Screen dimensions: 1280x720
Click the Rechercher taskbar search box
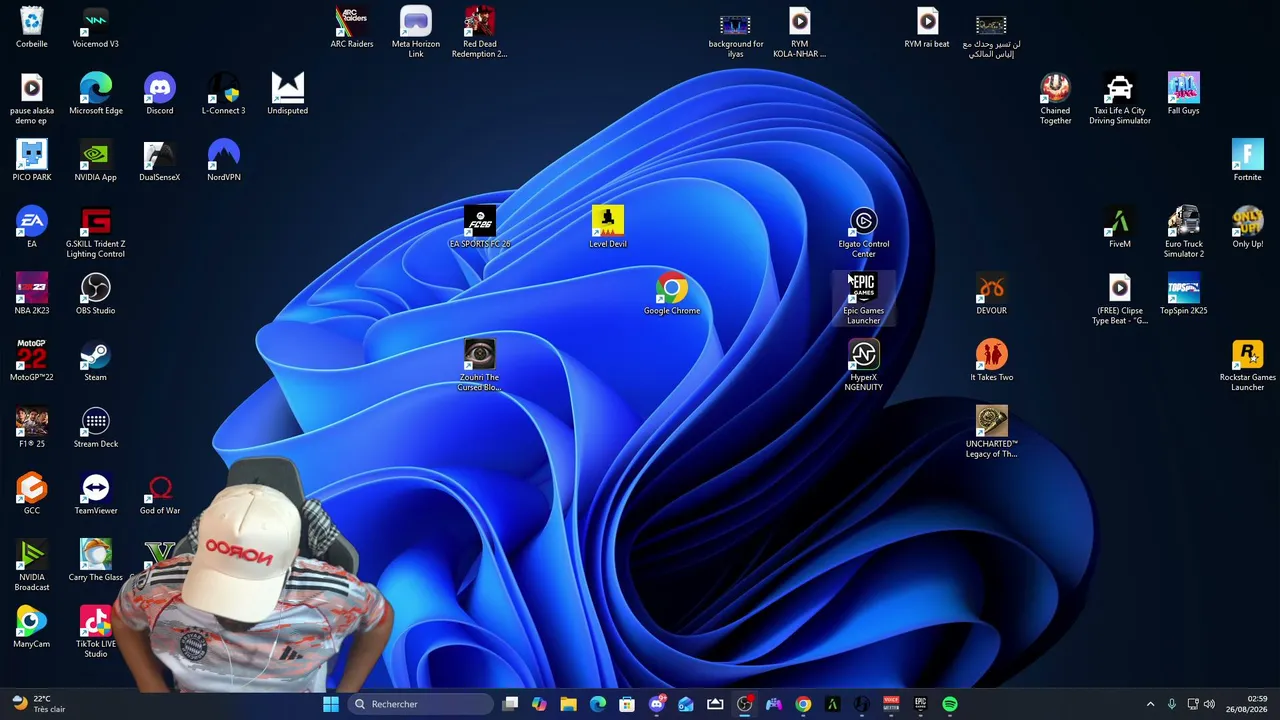tap(420, 704)
